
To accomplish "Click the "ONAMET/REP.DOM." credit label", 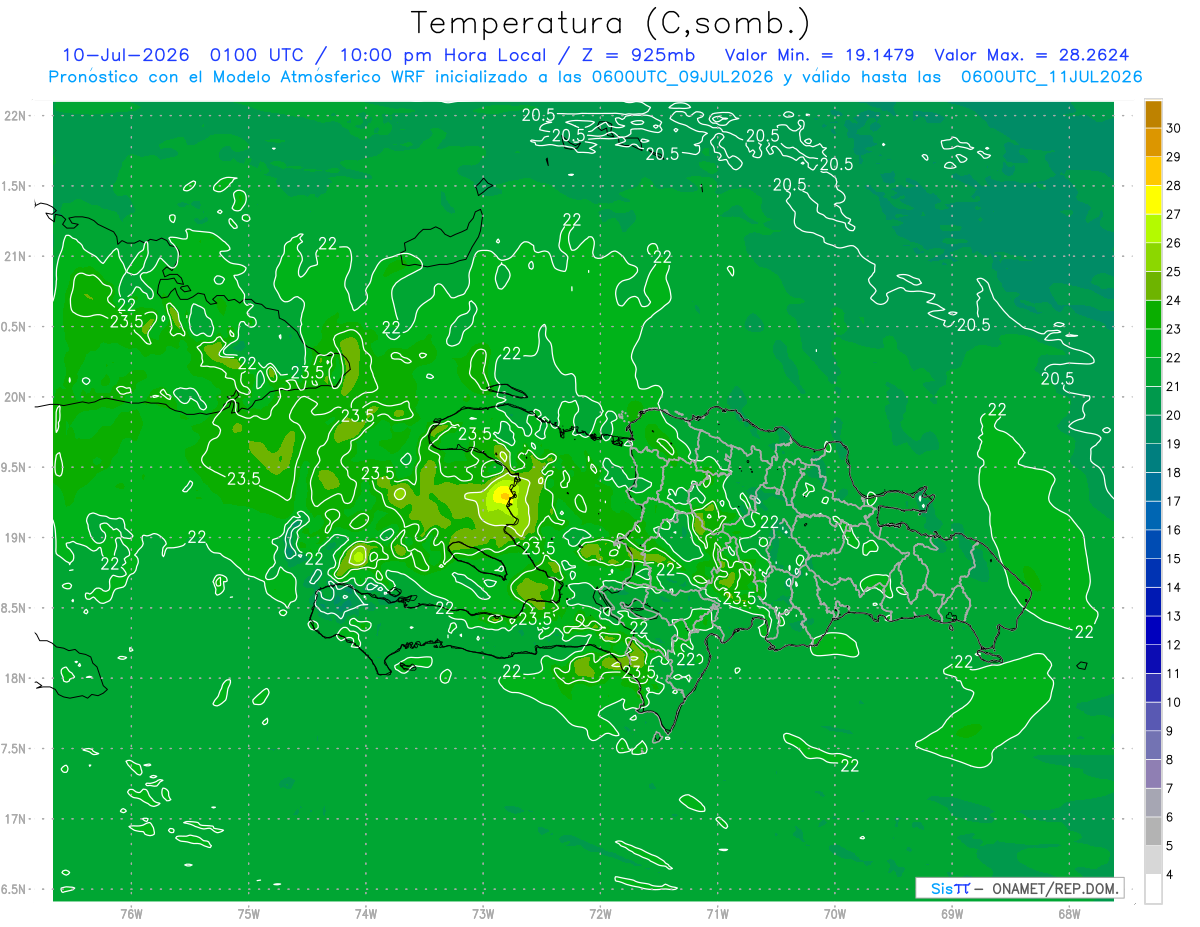I will [1056, 888].
